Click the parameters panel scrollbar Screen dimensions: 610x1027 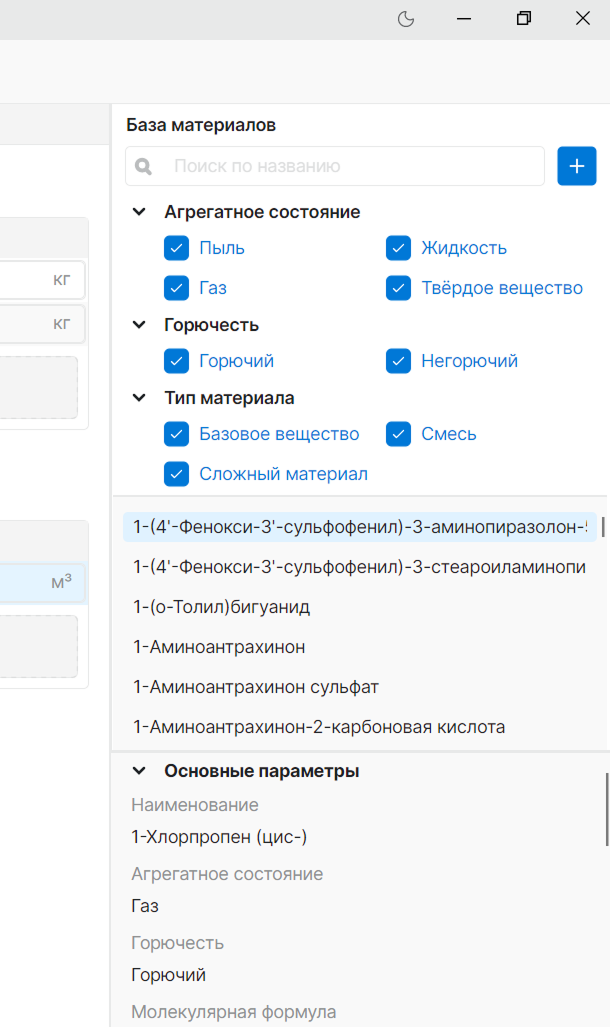(607, 810)
